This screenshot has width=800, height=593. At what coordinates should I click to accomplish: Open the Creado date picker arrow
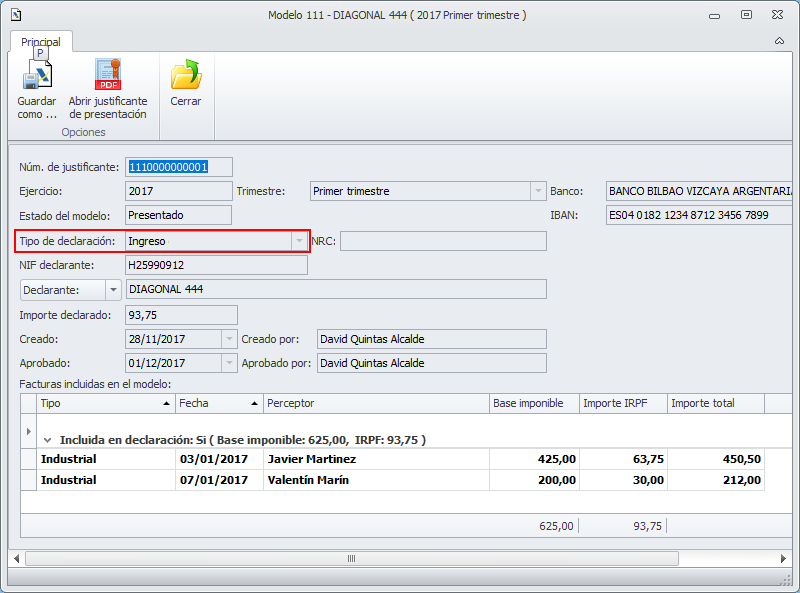click(230, 340)
